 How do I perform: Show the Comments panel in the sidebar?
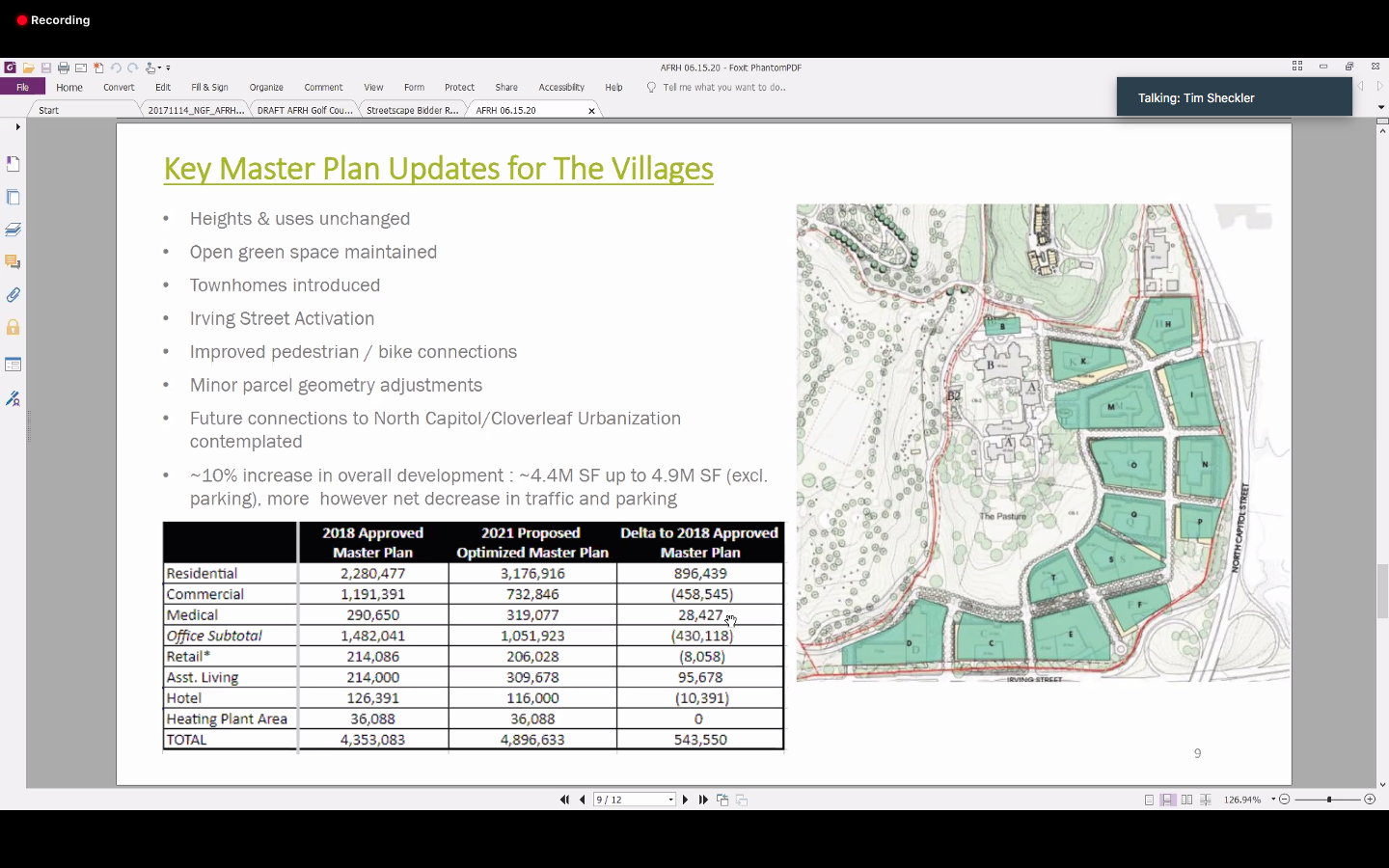click(14, 262)
